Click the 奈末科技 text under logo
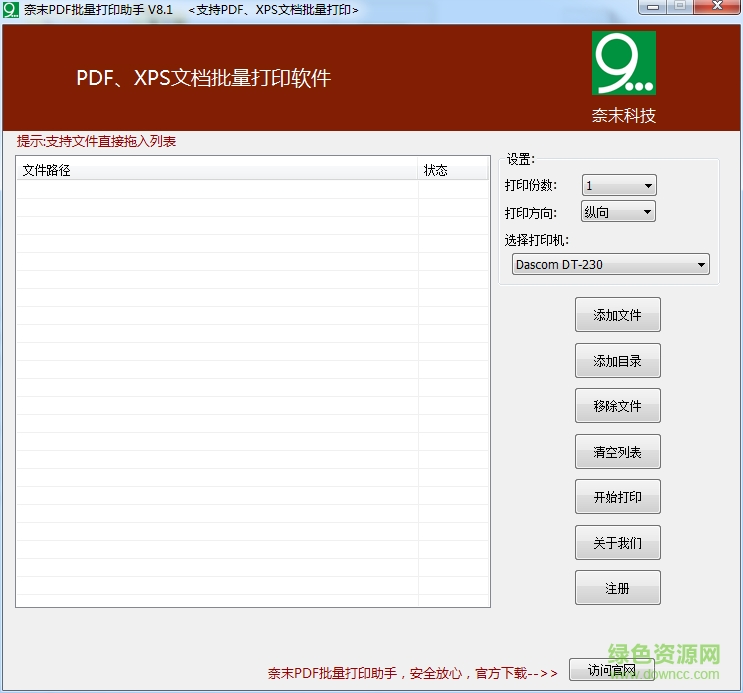 click(624, 116)
